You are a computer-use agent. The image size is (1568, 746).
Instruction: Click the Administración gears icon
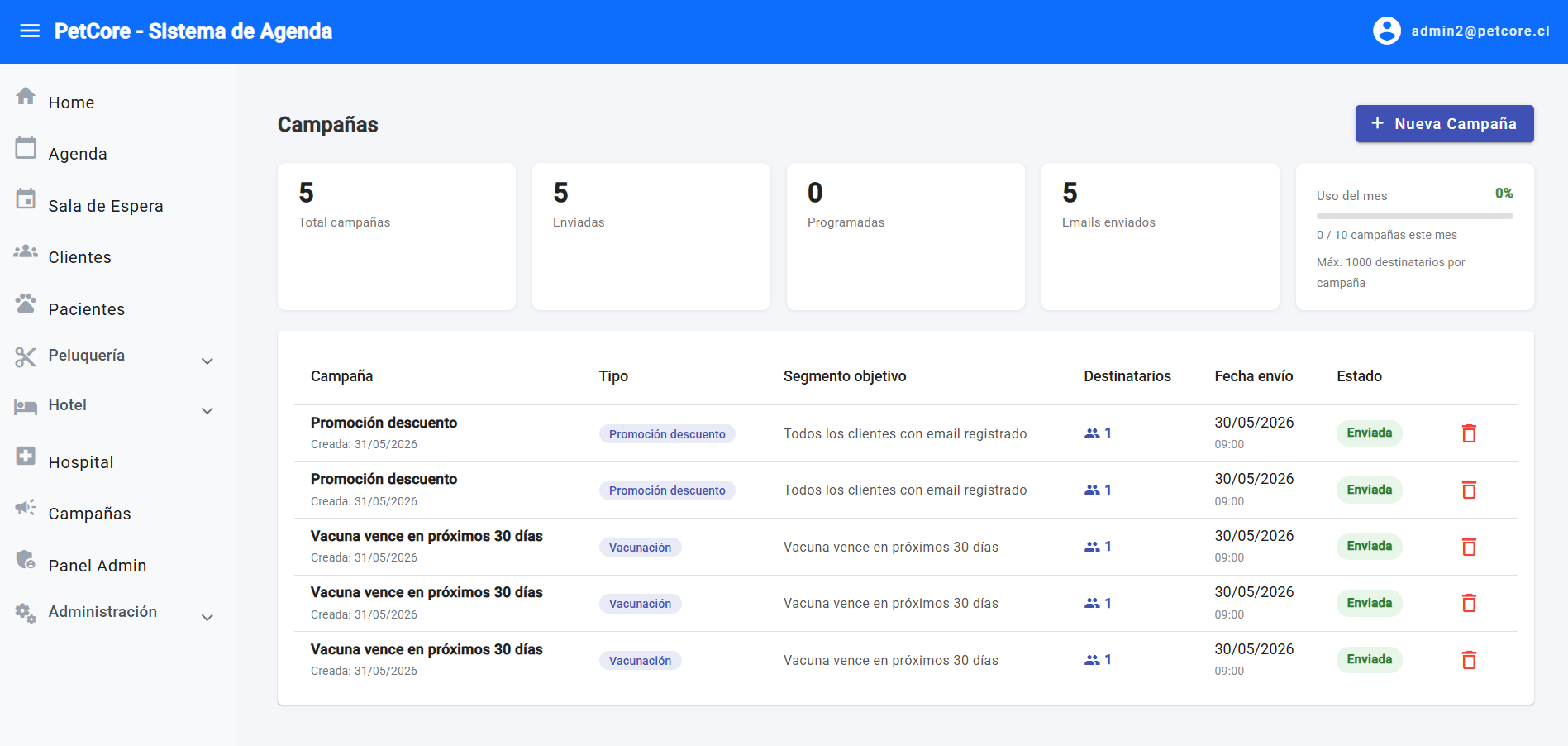coord(26,613)
